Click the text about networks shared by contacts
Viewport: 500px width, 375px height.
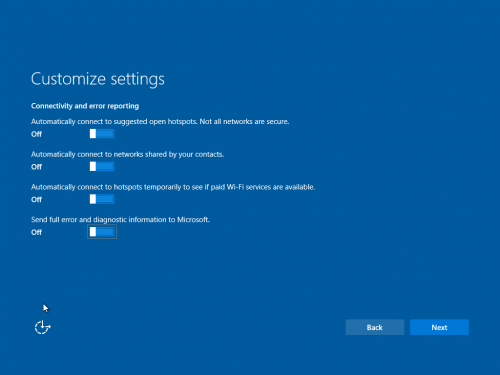[127, 154]
